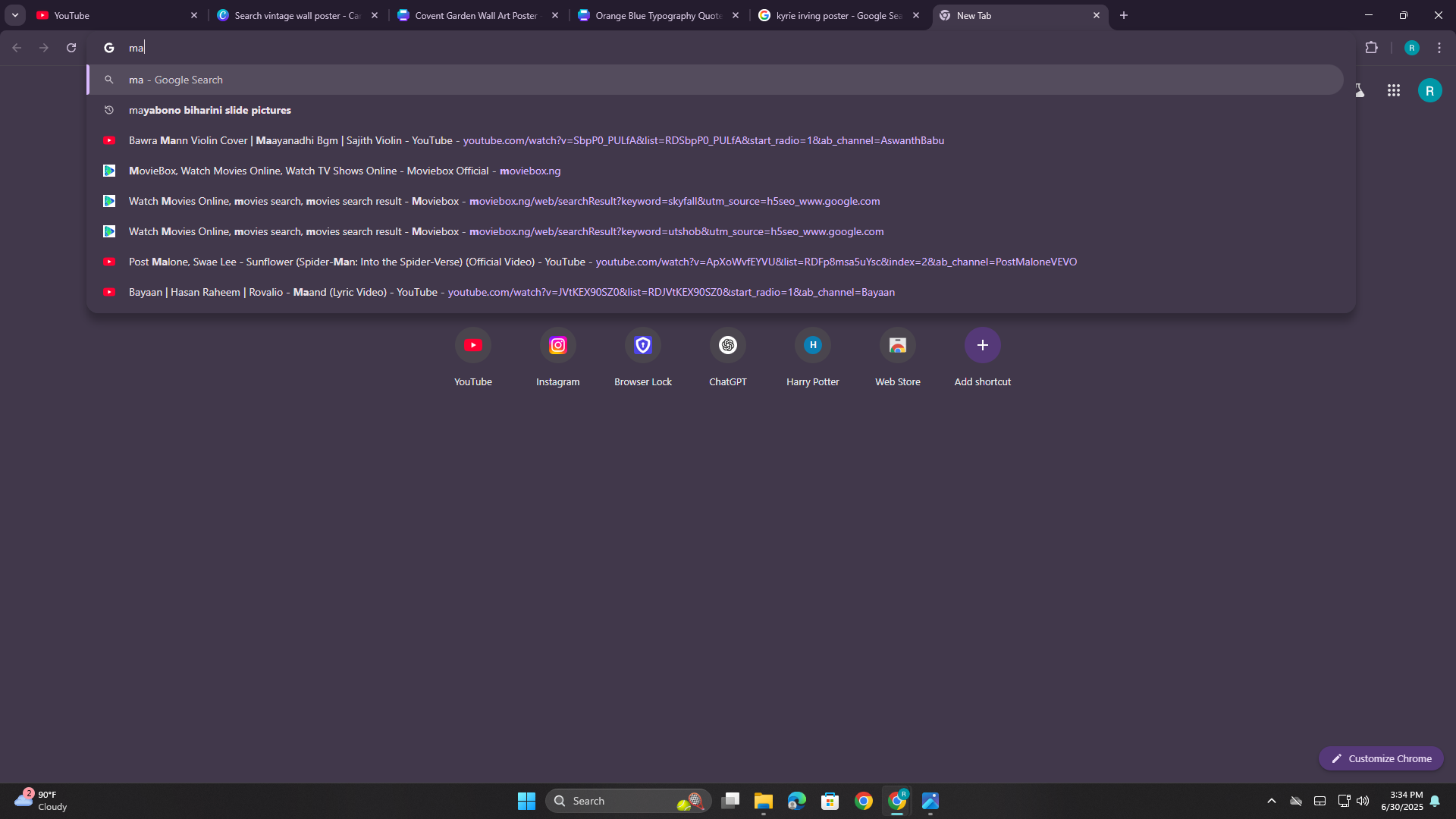Close the YouTube tab
The image size is (1456, 819).
193,15
